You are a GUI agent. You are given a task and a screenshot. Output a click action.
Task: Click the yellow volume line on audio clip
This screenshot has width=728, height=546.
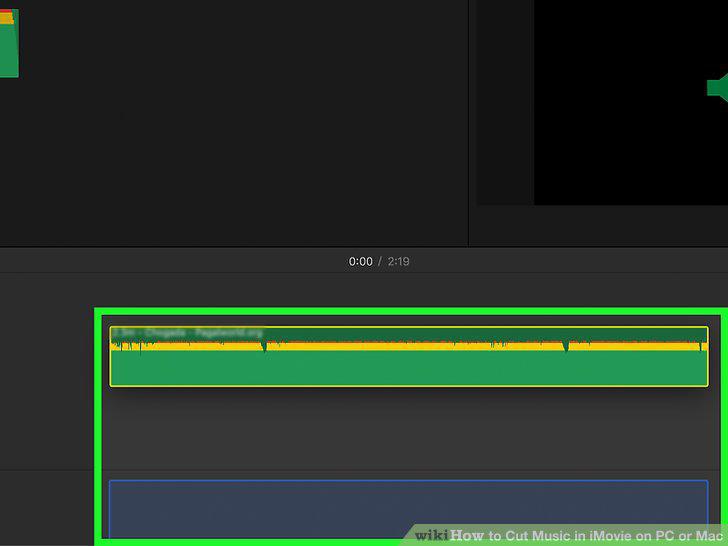[x=409, y=346]
